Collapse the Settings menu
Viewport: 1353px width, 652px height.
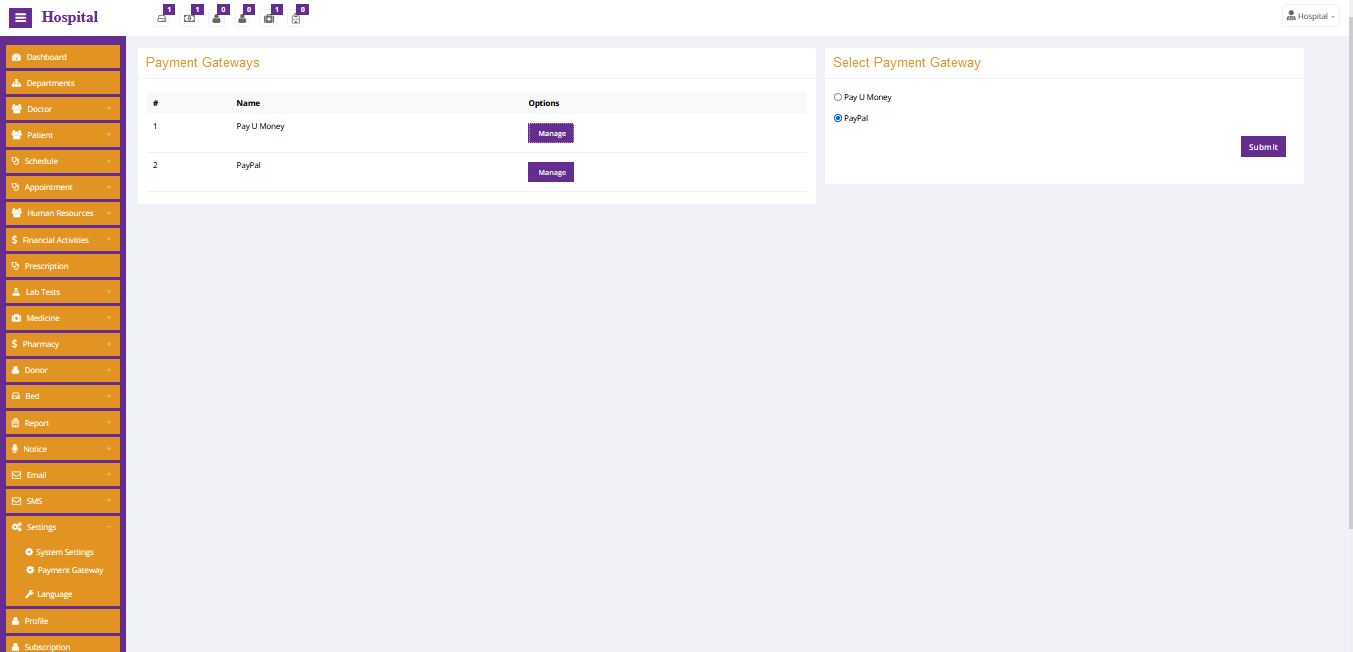point(63,527)
